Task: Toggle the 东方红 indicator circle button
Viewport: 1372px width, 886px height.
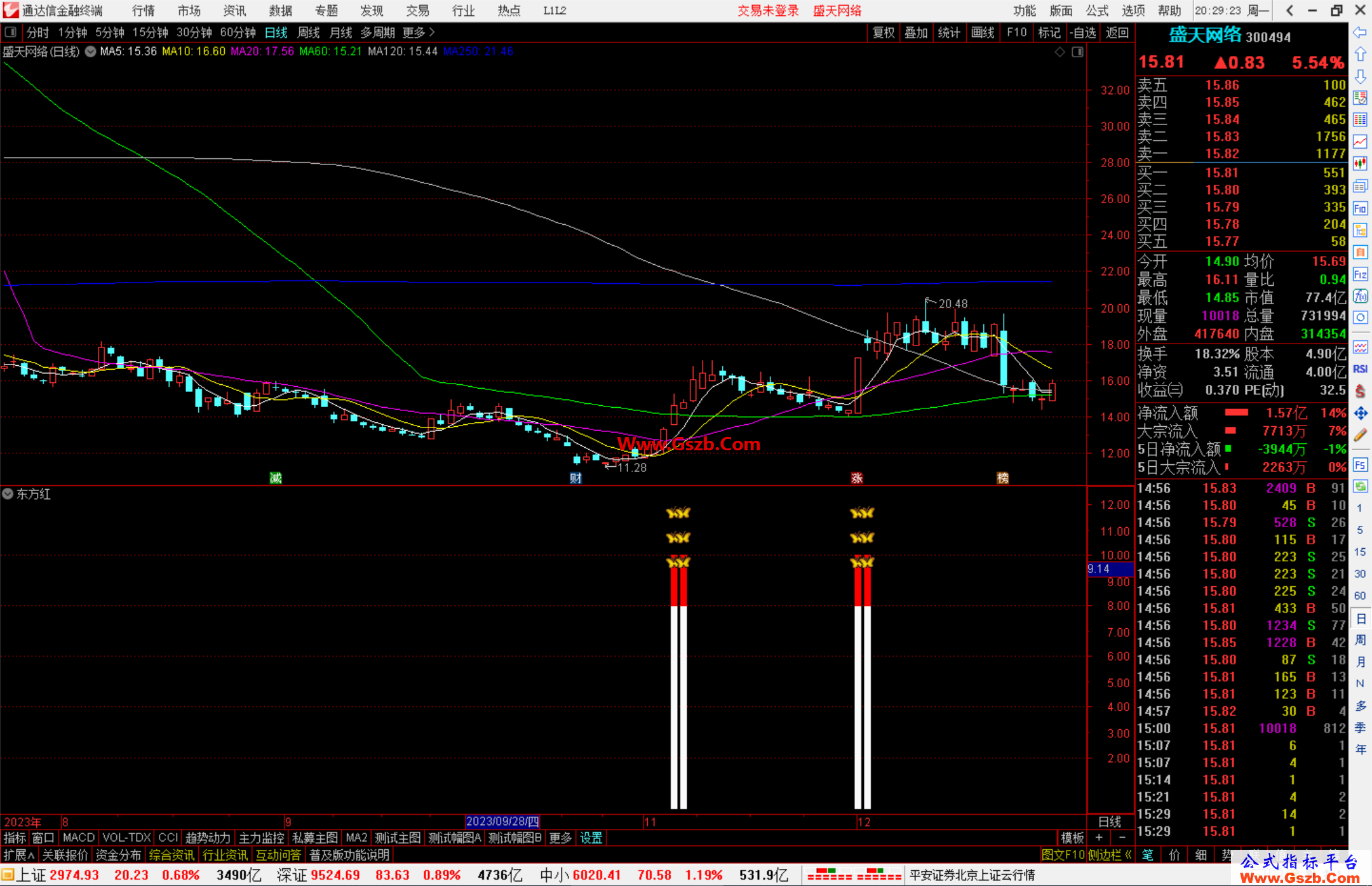Action: click(8, 493)
